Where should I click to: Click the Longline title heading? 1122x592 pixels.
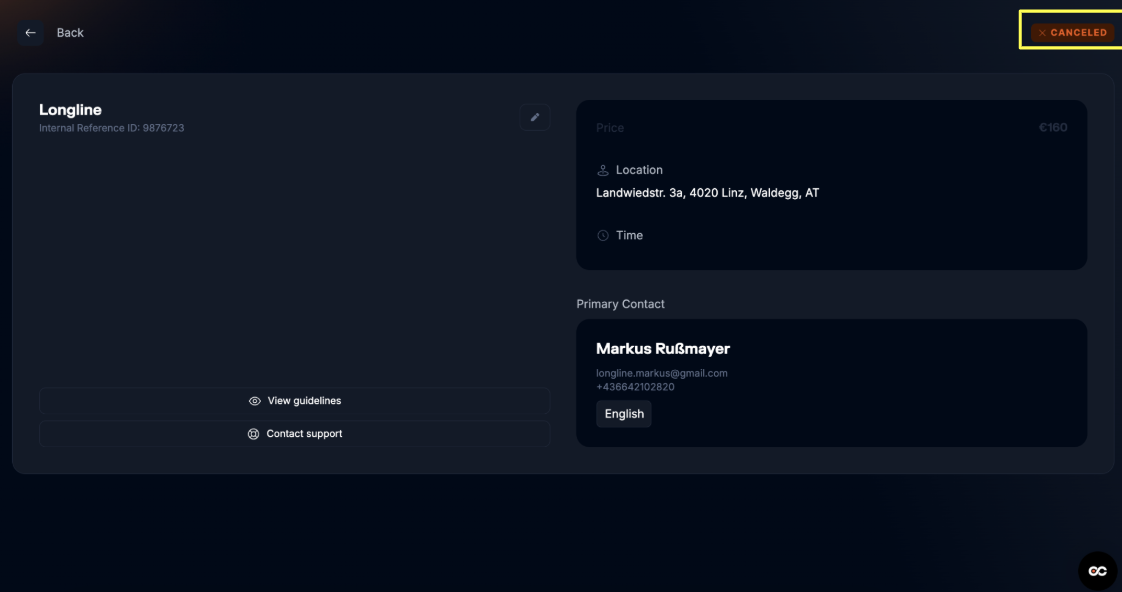(70, 110)
